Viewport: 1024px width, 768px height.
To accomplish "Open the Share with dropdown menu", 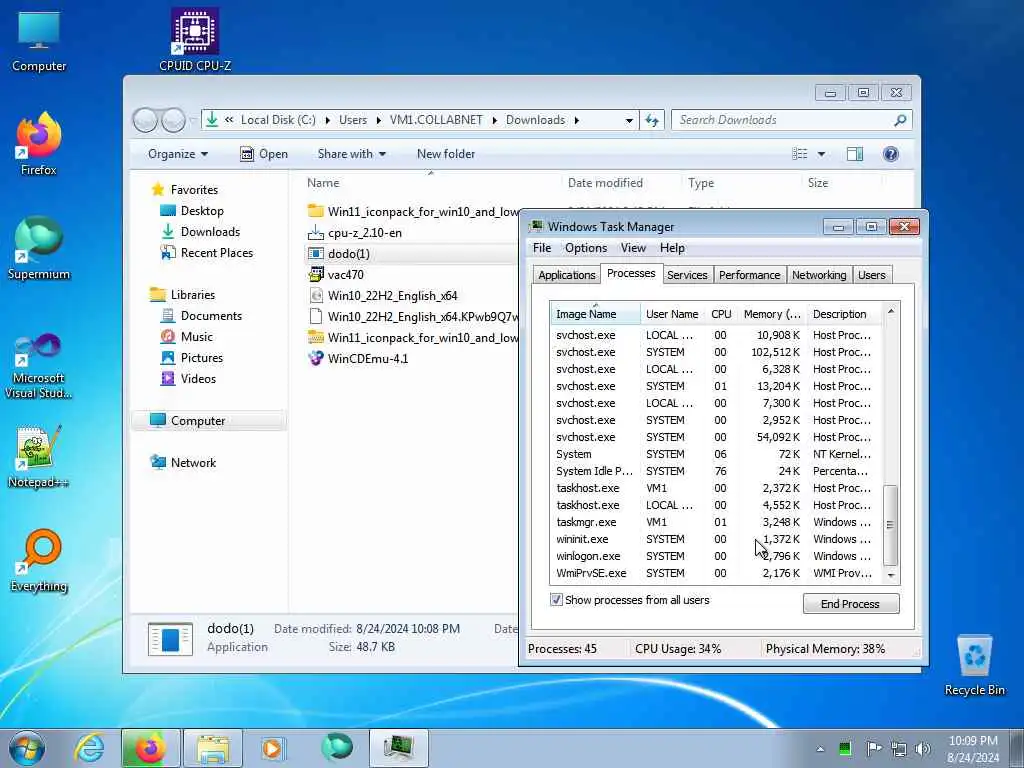I will (x=351, y=154).
